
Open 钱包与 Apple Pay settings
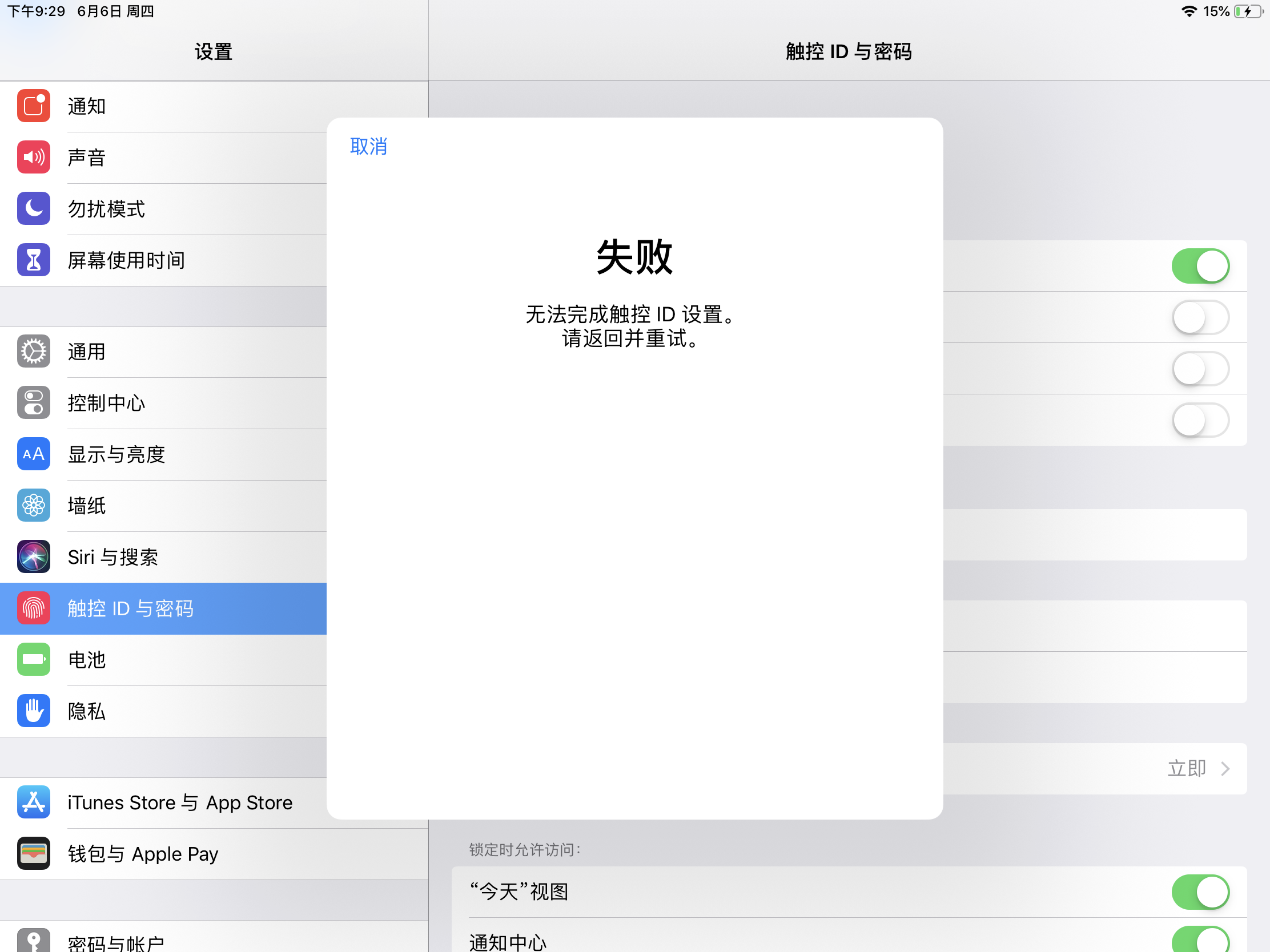pyautogui.click(x=142, y=854)
